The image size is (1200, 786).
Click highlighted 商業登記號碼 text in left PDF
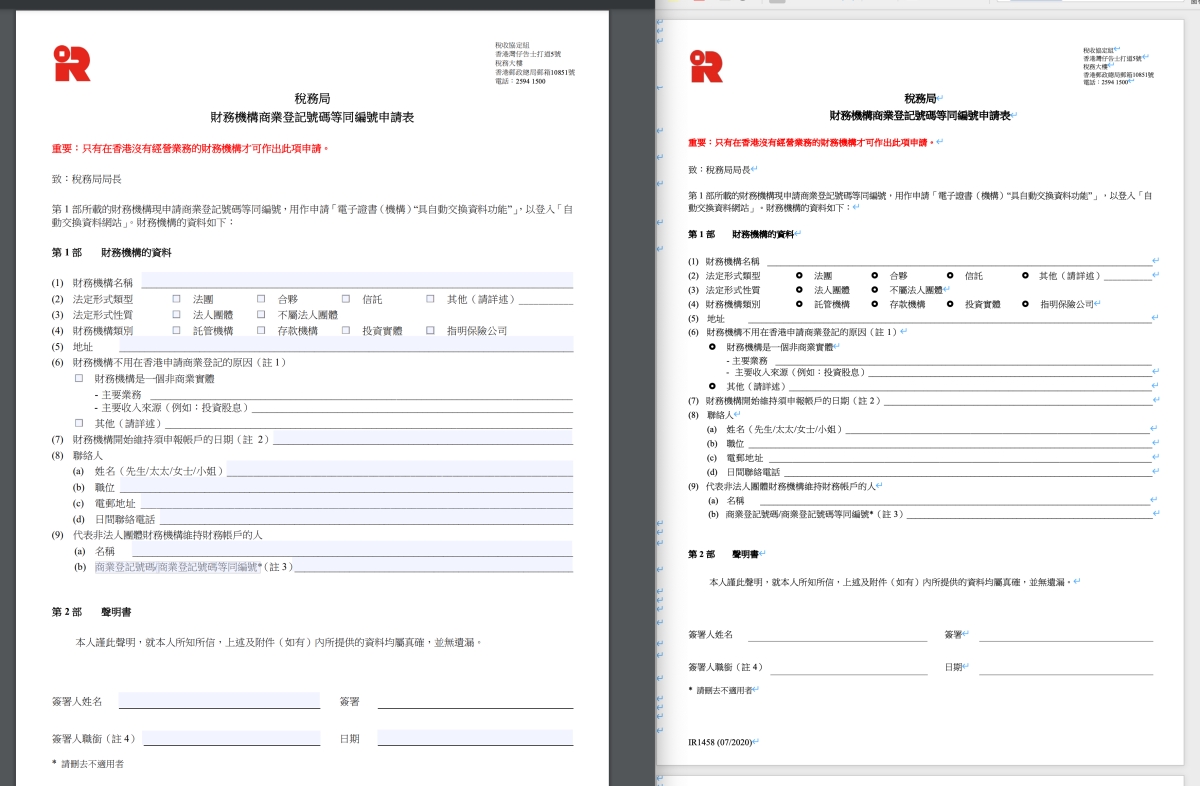(176, 567)
